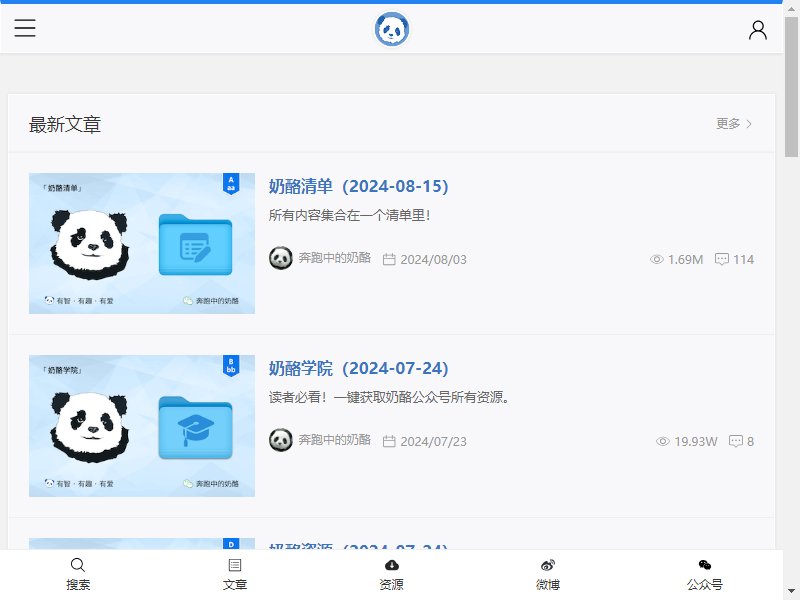Viewport: 800px width, 600px height.
Task: Click comment icon beside 114
Action: [722, 259]
